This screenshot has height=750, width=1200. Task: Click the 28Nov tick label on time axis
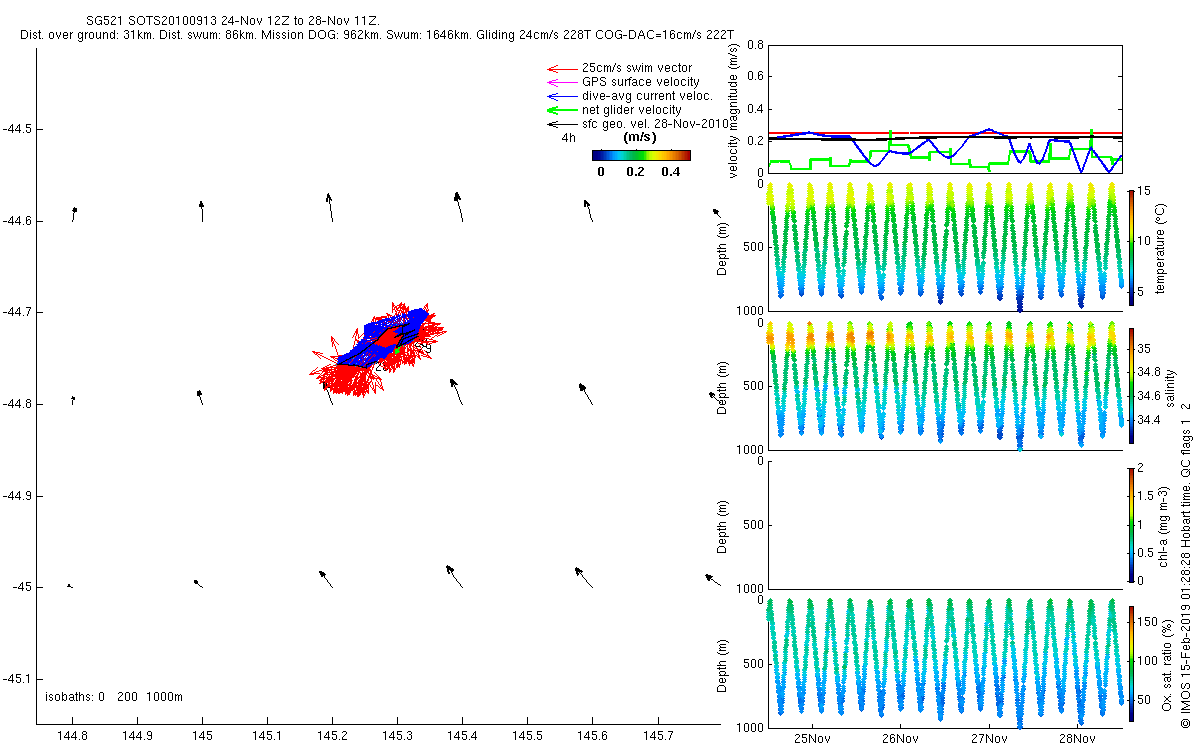[1074, 739]
